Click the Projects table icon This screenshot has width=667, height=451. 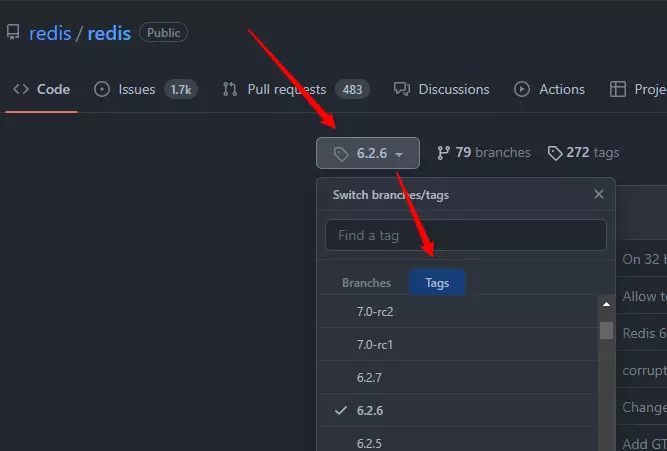tap(618, 89)
